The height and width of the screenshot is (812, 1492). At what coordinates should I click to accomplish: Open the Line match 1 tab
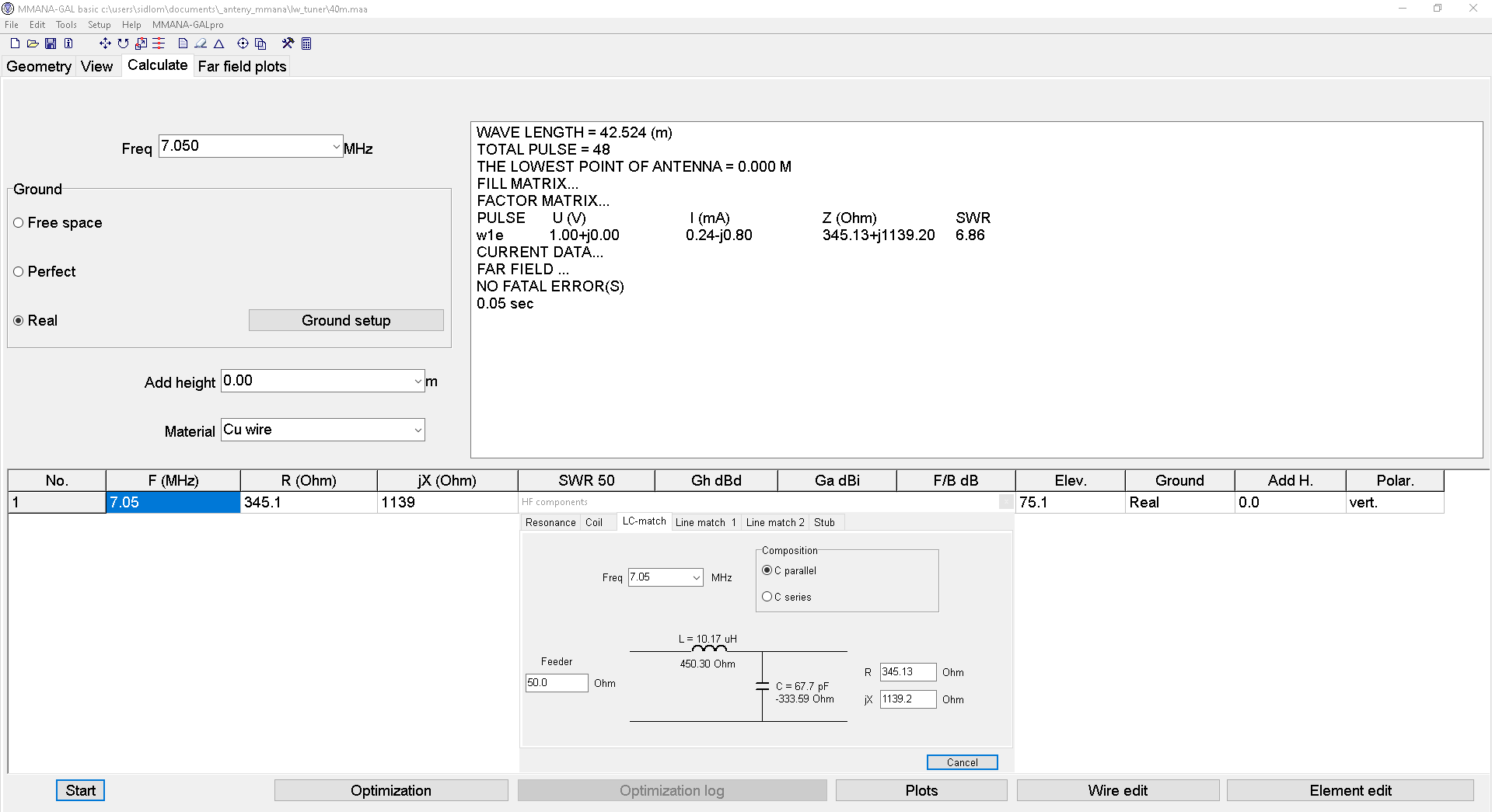(x=705, y=522)
